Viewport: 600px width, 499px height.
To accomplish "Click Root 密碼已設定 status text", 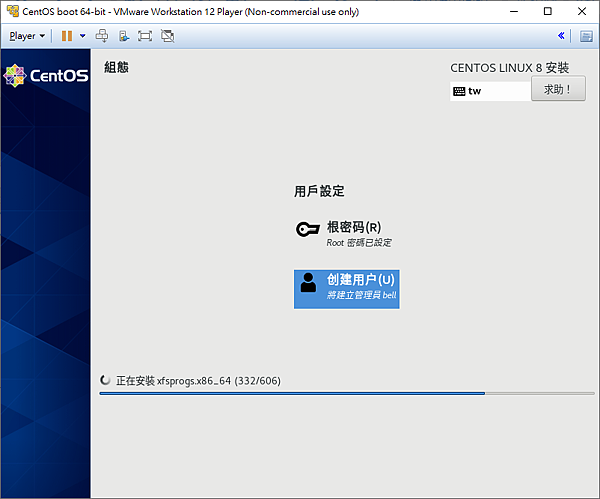I will (359, 243).
